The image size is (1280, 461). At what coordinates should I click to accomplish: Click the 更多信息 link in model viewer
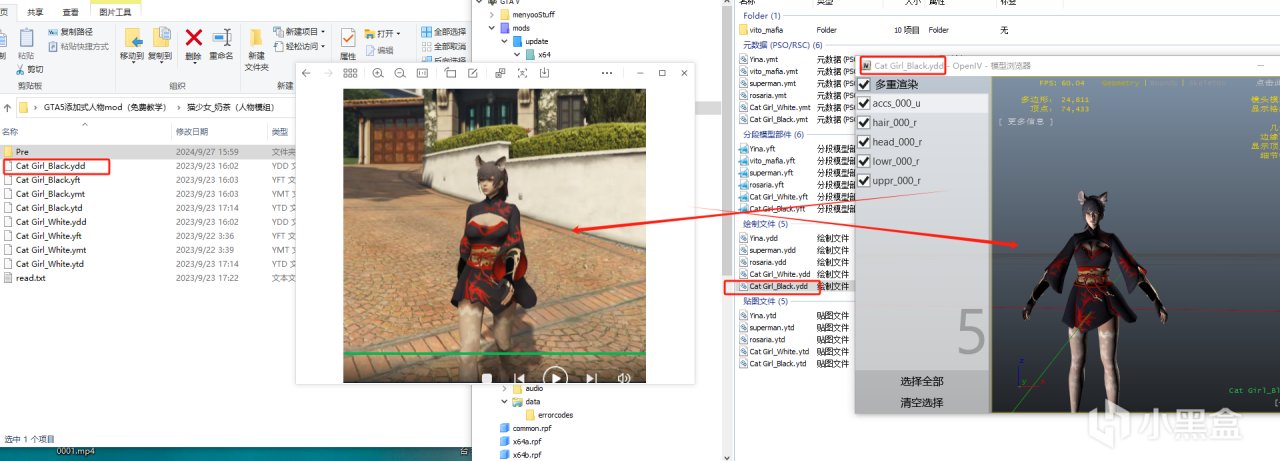point(1024,122)
